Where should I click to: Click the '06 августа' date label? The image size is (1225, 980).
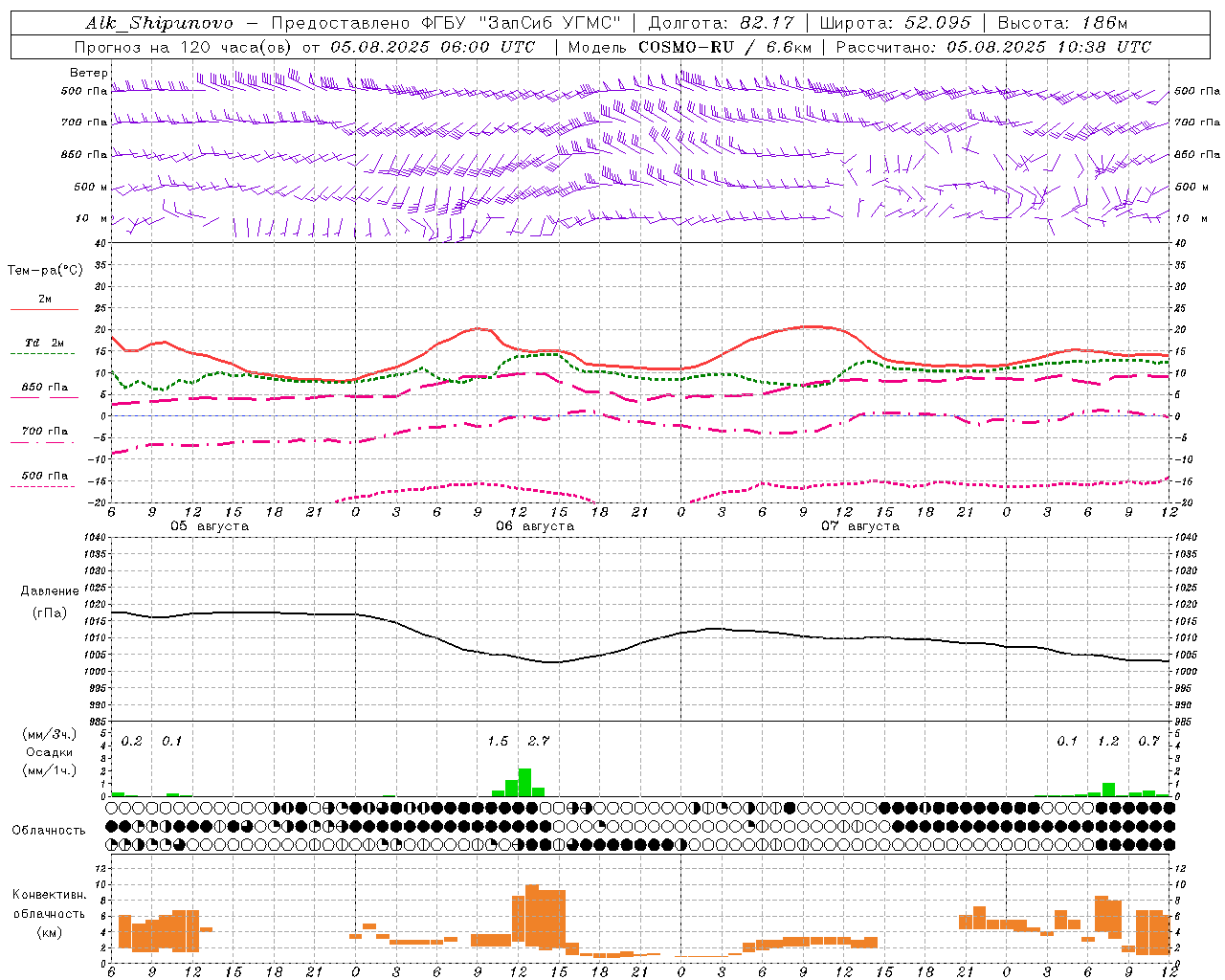535,526
